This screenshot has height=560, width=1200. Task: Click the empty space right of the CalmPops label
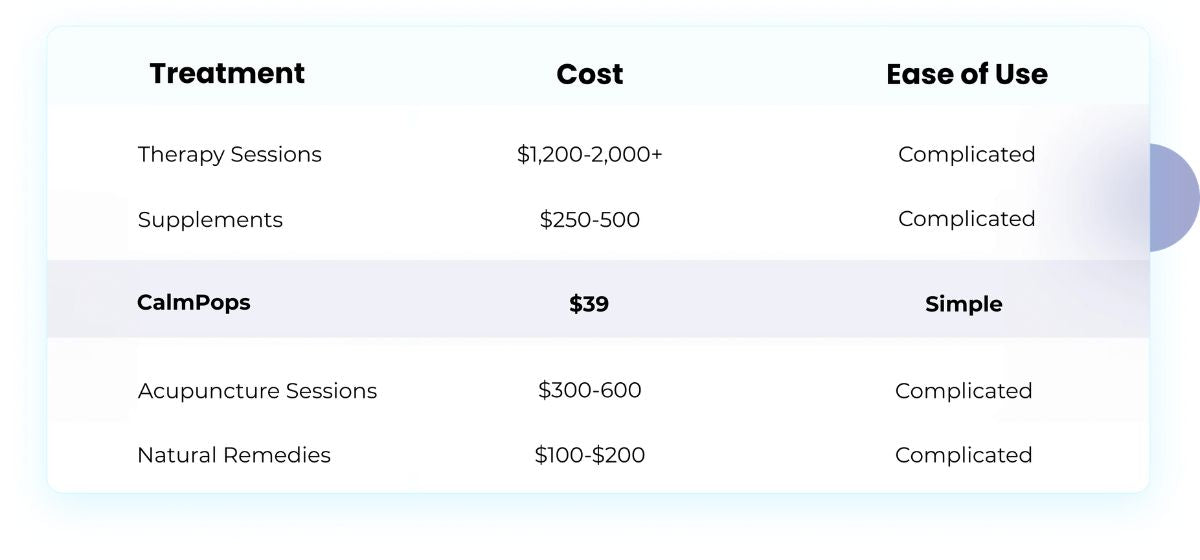400,302
